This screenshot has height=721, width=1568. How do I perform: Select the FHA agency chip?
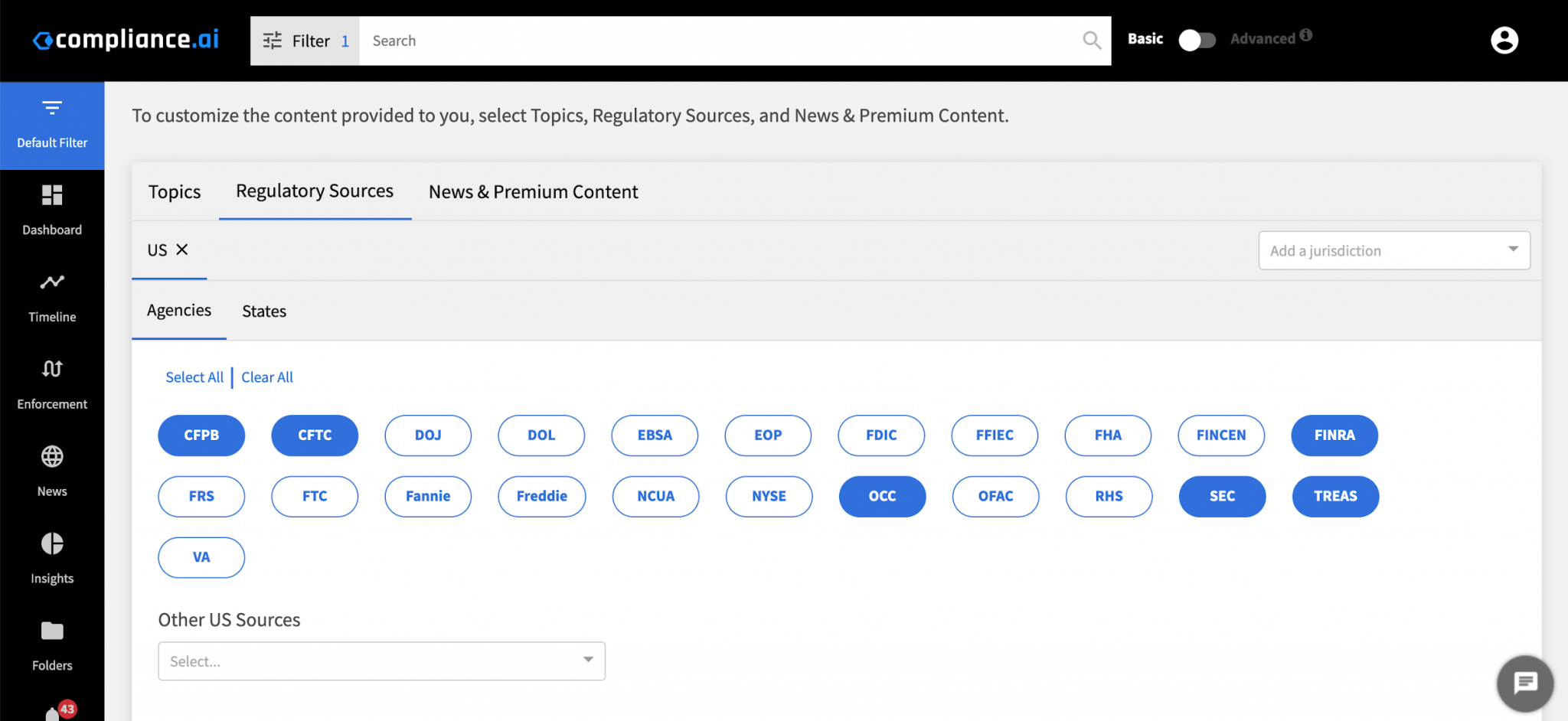(1108, 436)
